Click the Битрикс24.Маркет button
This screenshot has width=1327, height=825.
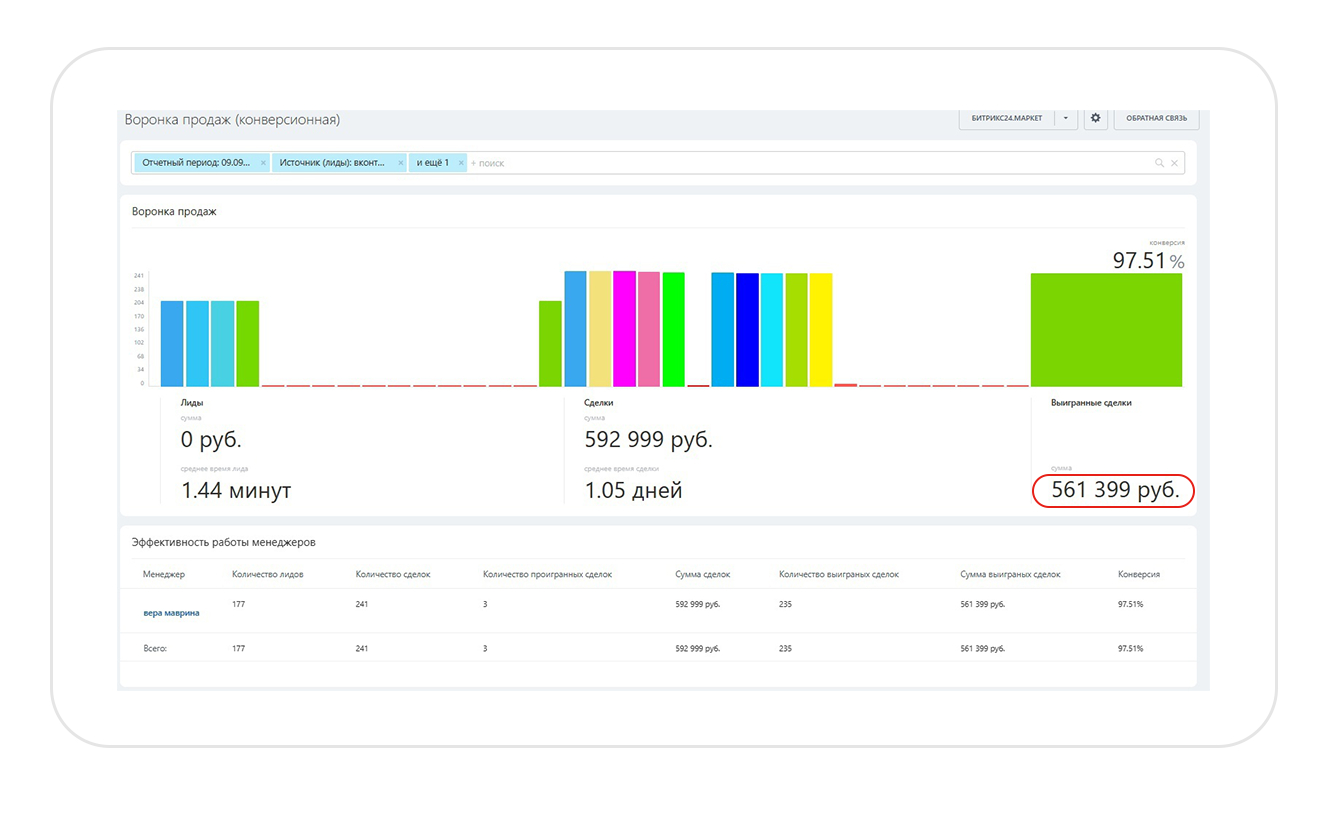[x=1007, y=118]
